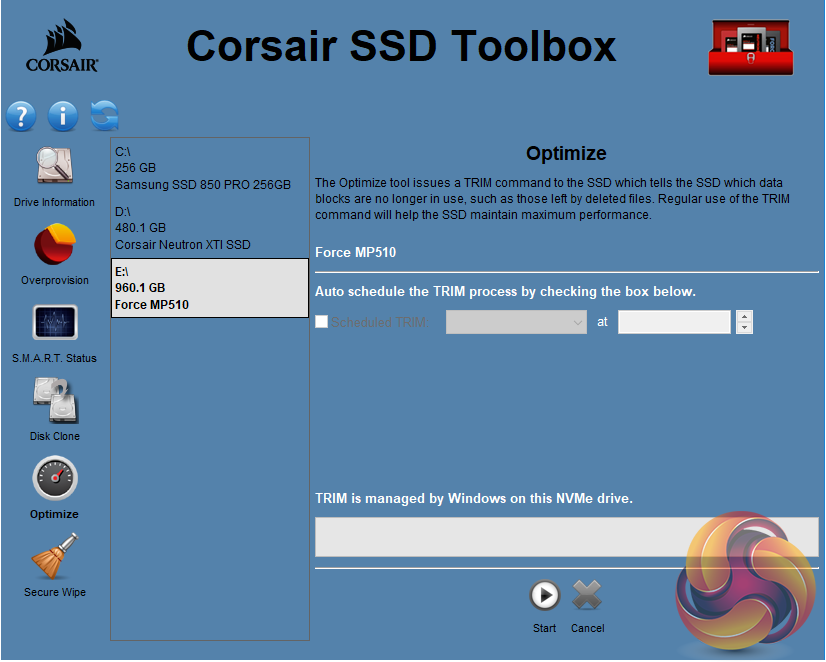Open the Drive Information tool
Screen dimensions: 826x662
click(x=54, y=168)
